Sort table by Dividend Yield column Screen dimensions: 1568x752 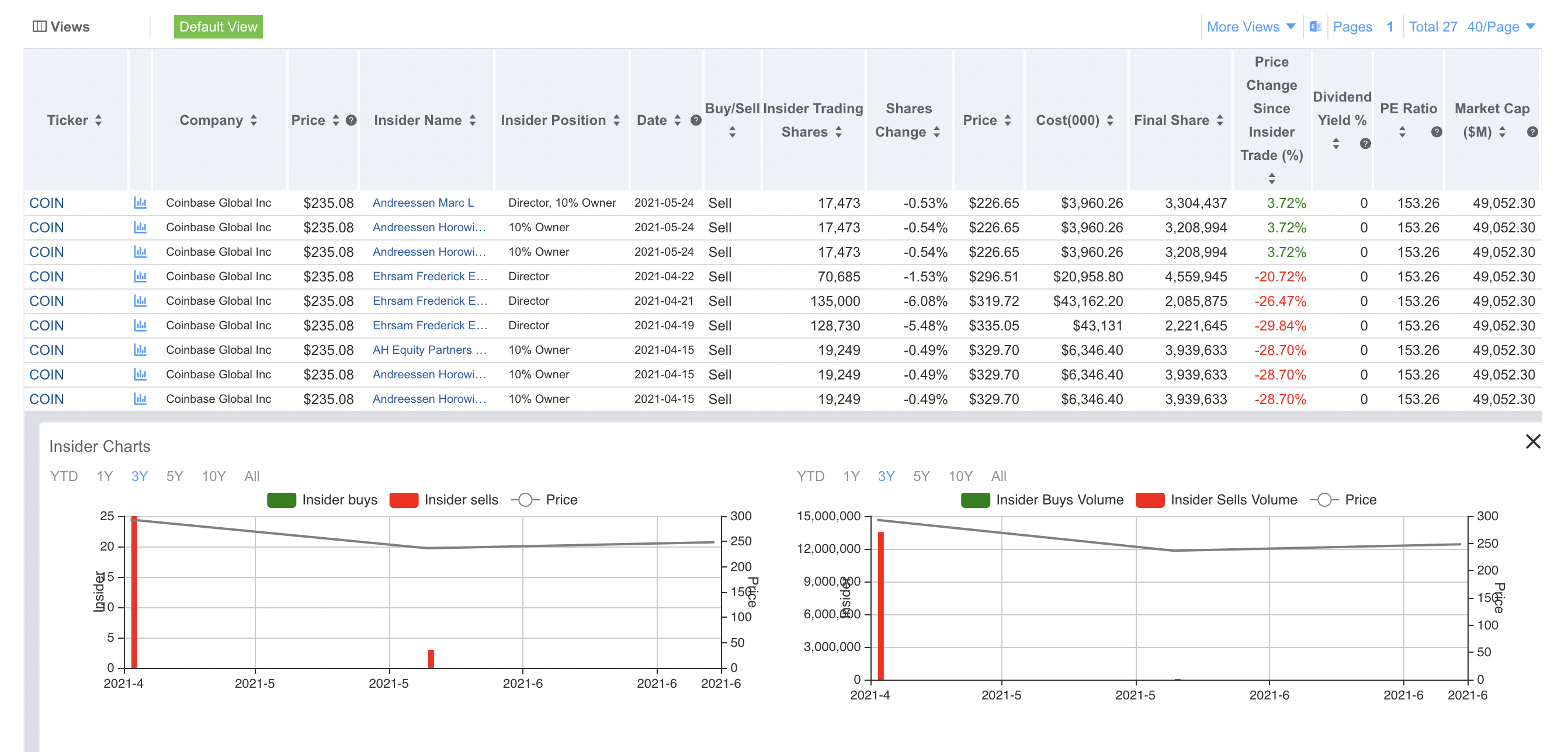tap(1335, 144)
